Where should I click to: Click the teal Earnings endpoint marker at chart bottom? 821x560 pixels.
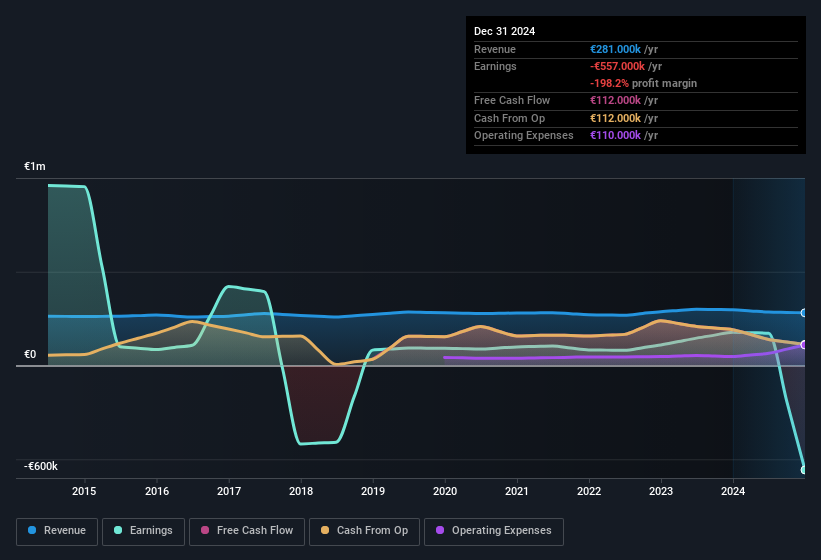804,469
